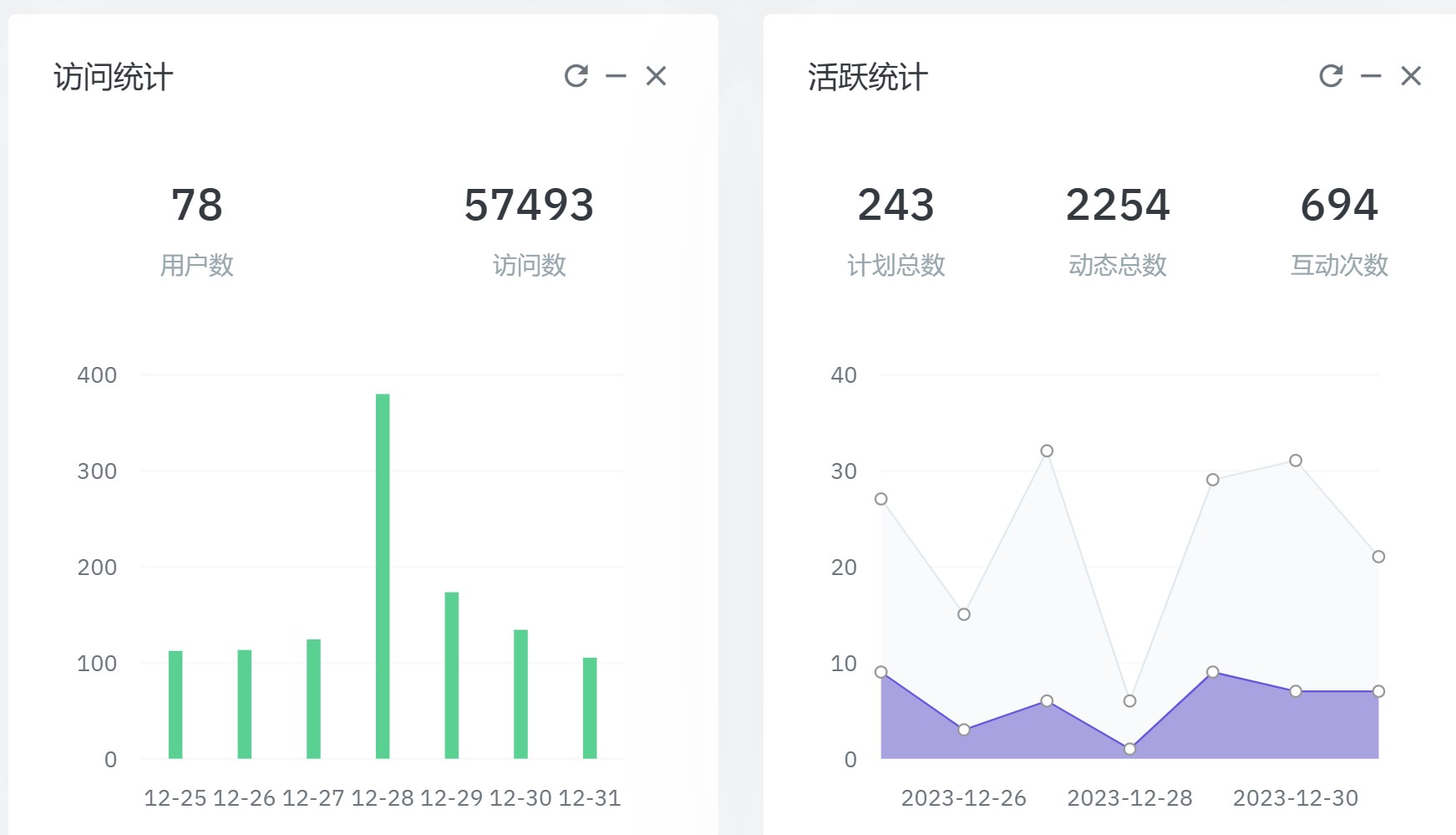Close the 活跃统计 card
1456x835 pixels.
[1411, 76]
